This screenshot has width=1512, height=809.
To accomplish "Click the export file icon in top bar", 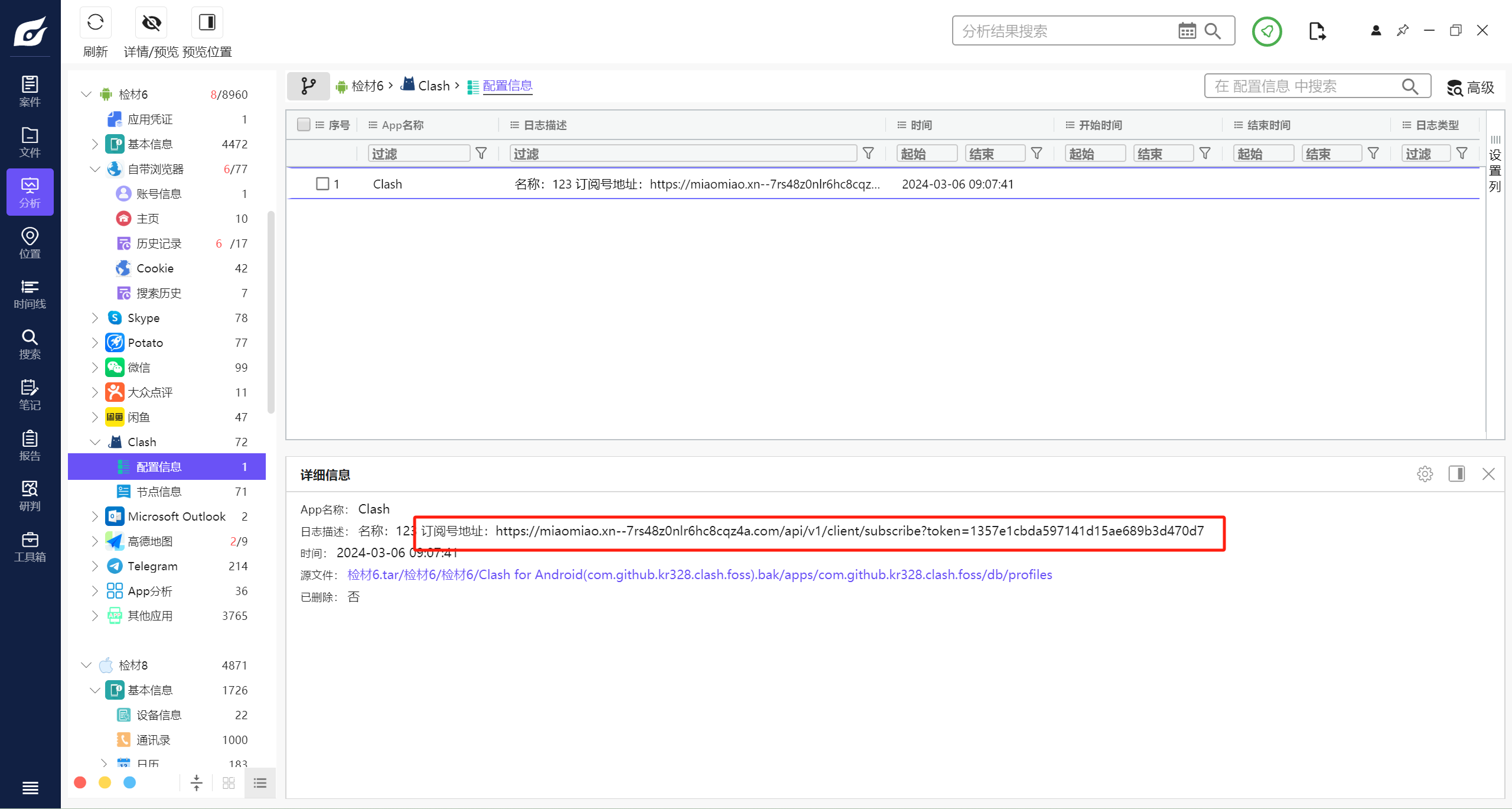I will [x=1317, y=31].
